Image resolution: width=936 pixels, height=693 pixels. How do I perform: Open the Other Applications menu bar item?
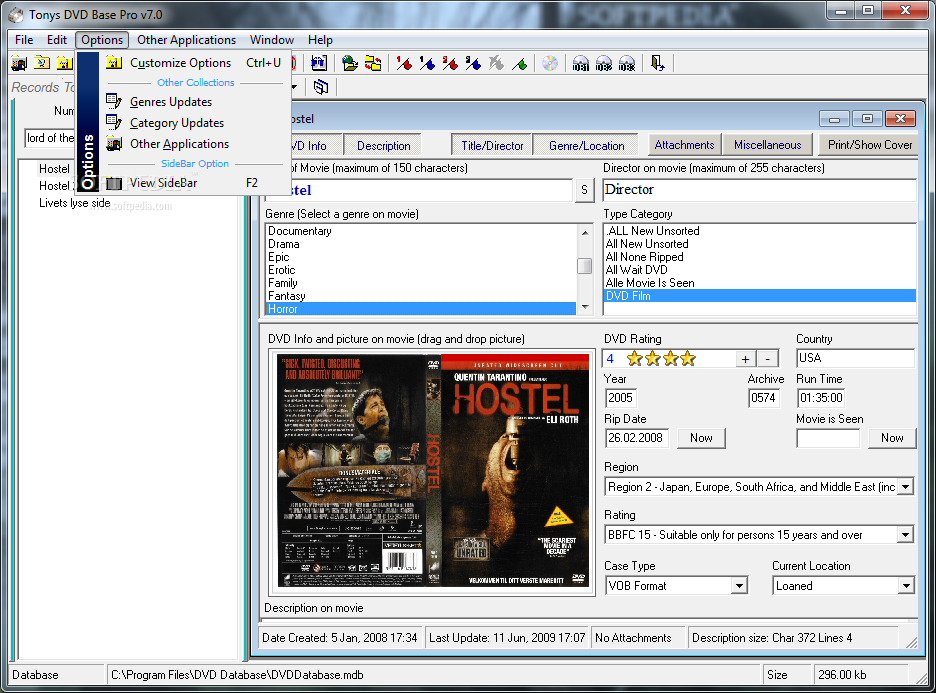click(186, 40)
